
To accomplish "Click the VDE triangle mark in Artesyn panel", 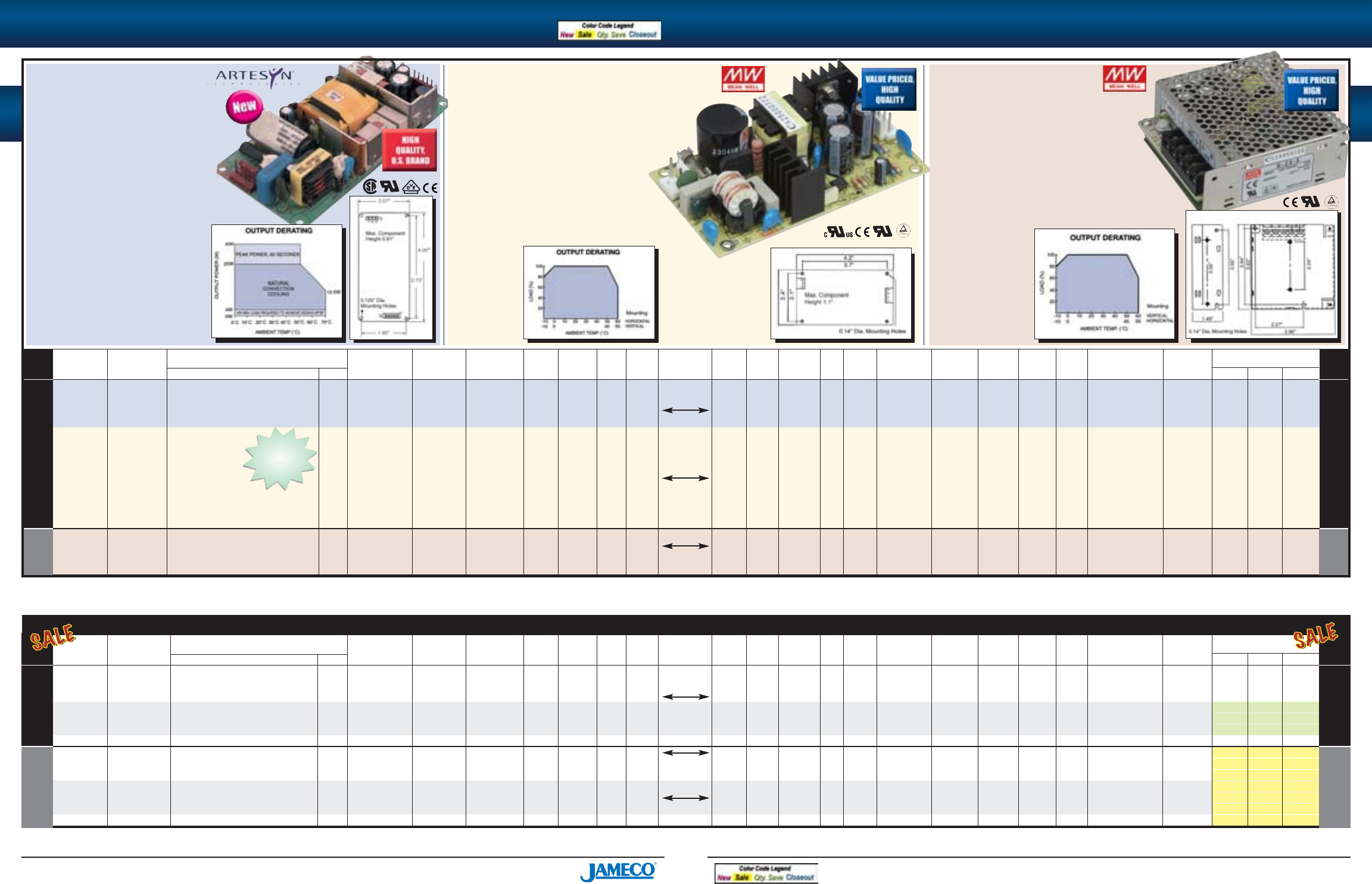I will (x=411, y=187).
